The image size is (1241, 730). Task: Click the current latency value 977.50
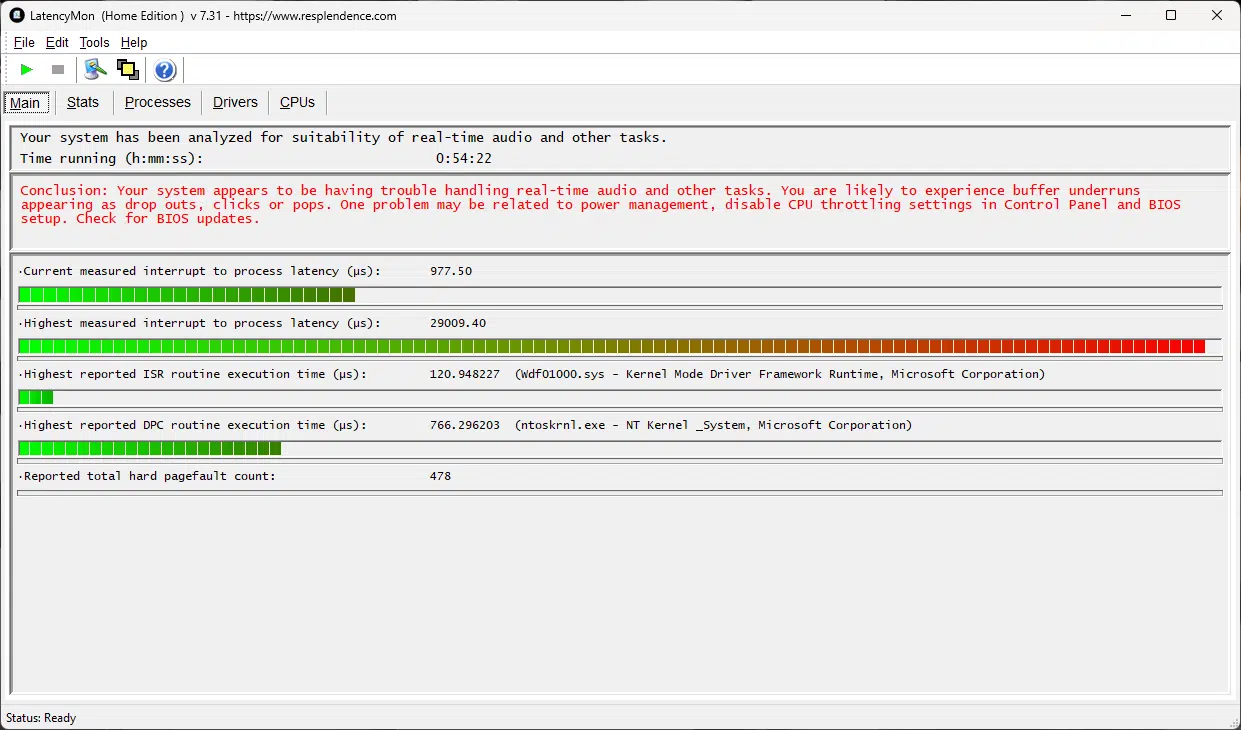(x=451, y=271)
